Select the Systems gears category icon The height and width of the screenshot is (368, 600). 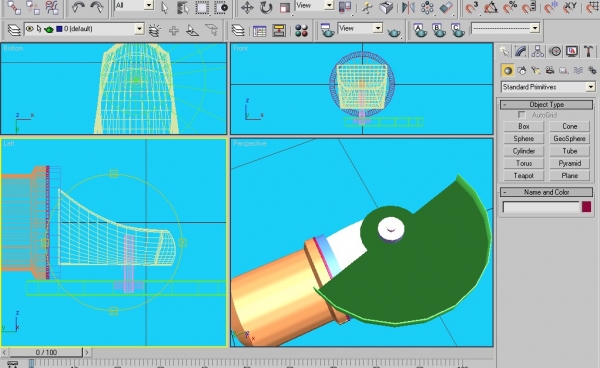tap(592, 70)
